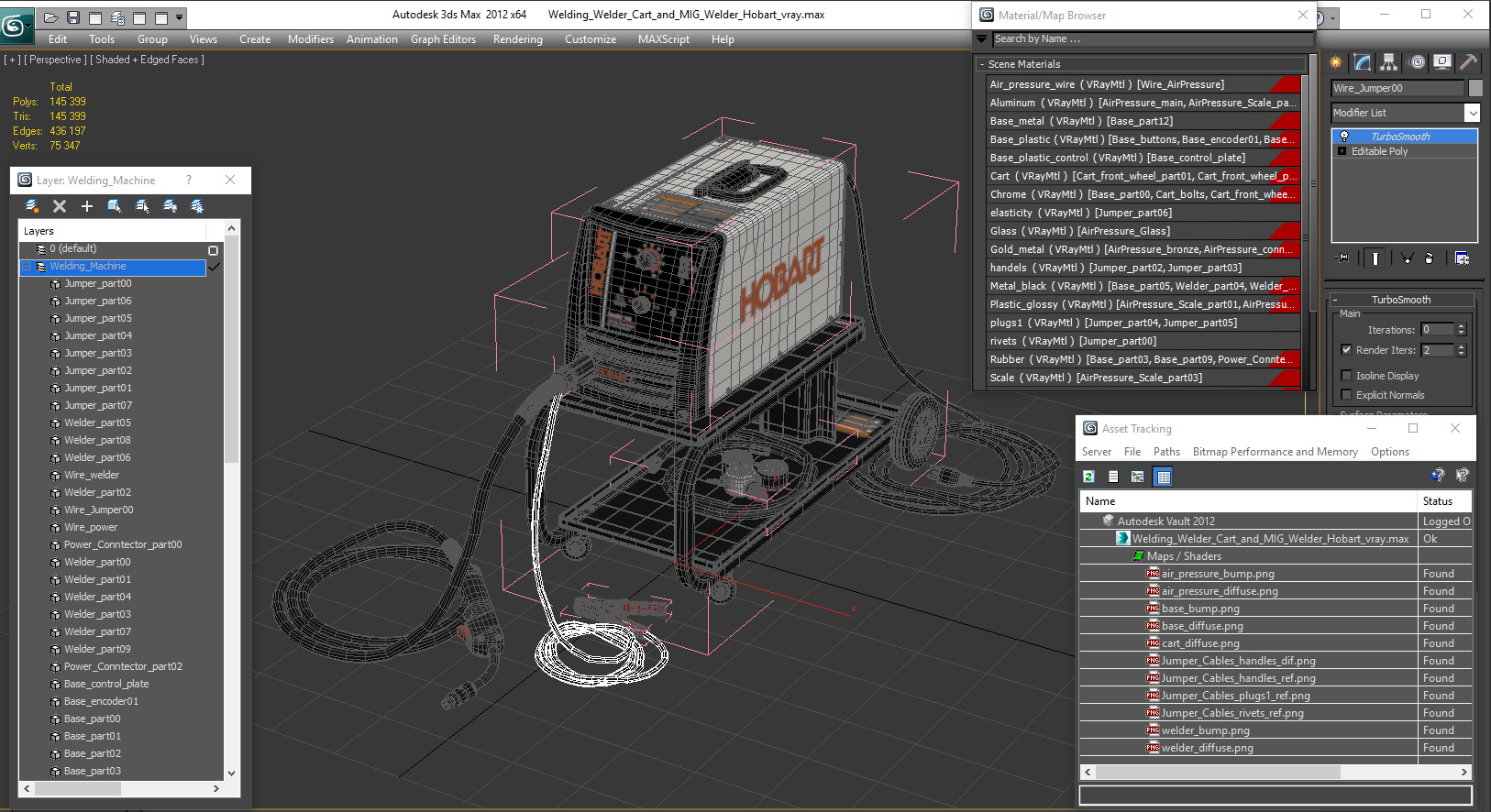Click the Search by Name field
Screen dimensions: 1491x812
[x=1153, y=39]
